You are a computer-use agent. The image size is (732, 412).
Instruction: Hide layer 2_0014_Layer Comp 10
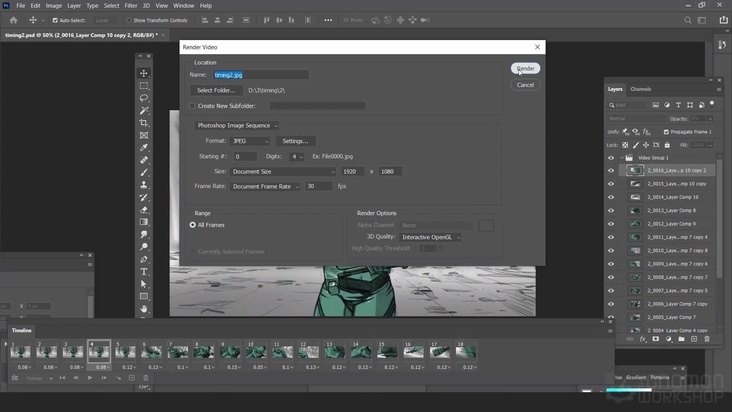611,197
